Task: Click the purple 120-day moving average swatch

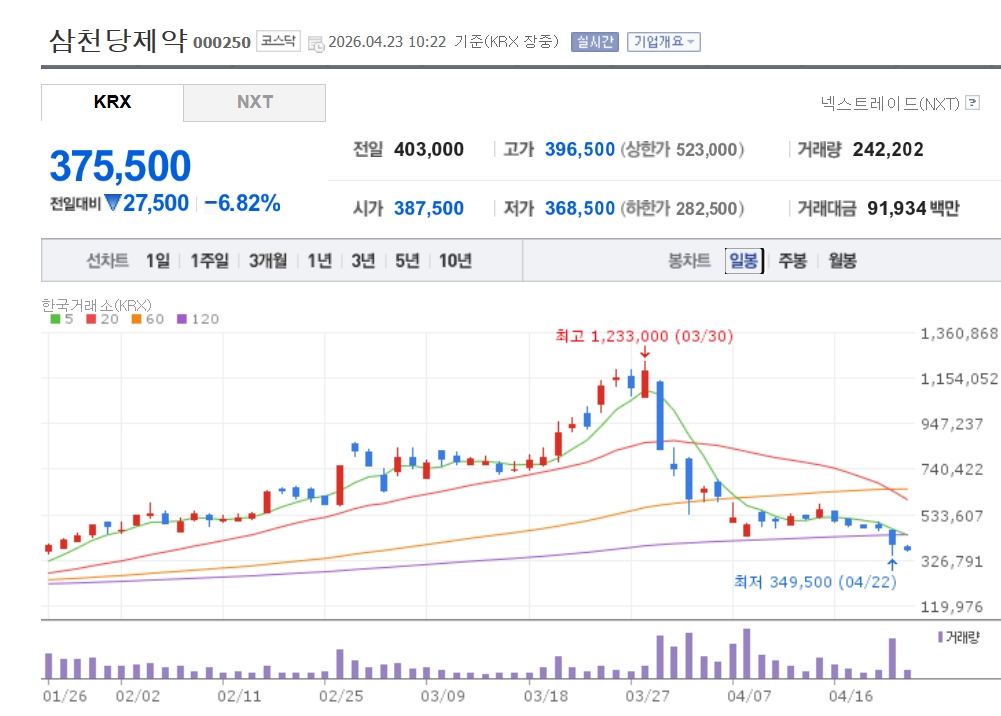Action: coord(182,318)
